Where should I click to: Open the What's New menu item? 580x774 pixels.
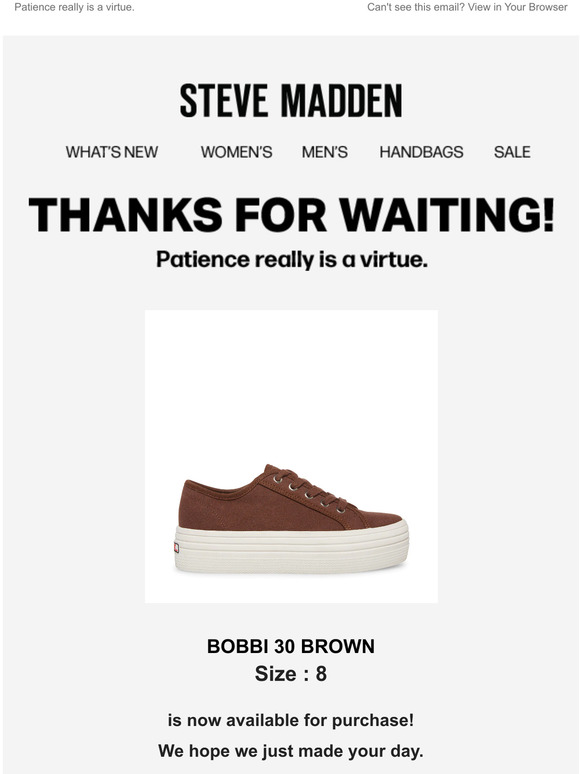112,152
